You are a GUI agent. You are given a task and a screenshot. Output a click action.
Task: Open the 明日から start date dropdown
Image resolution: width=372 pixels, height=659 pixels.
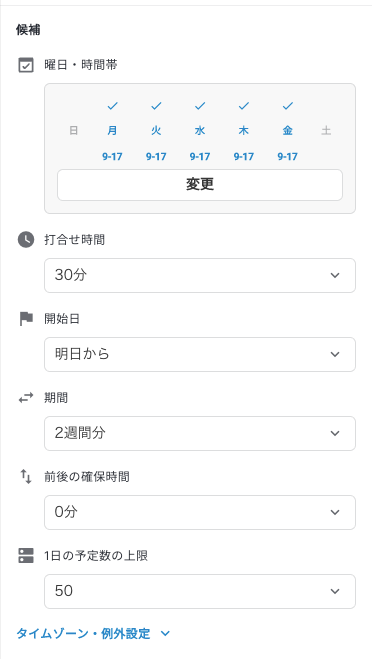click(200, 354)
